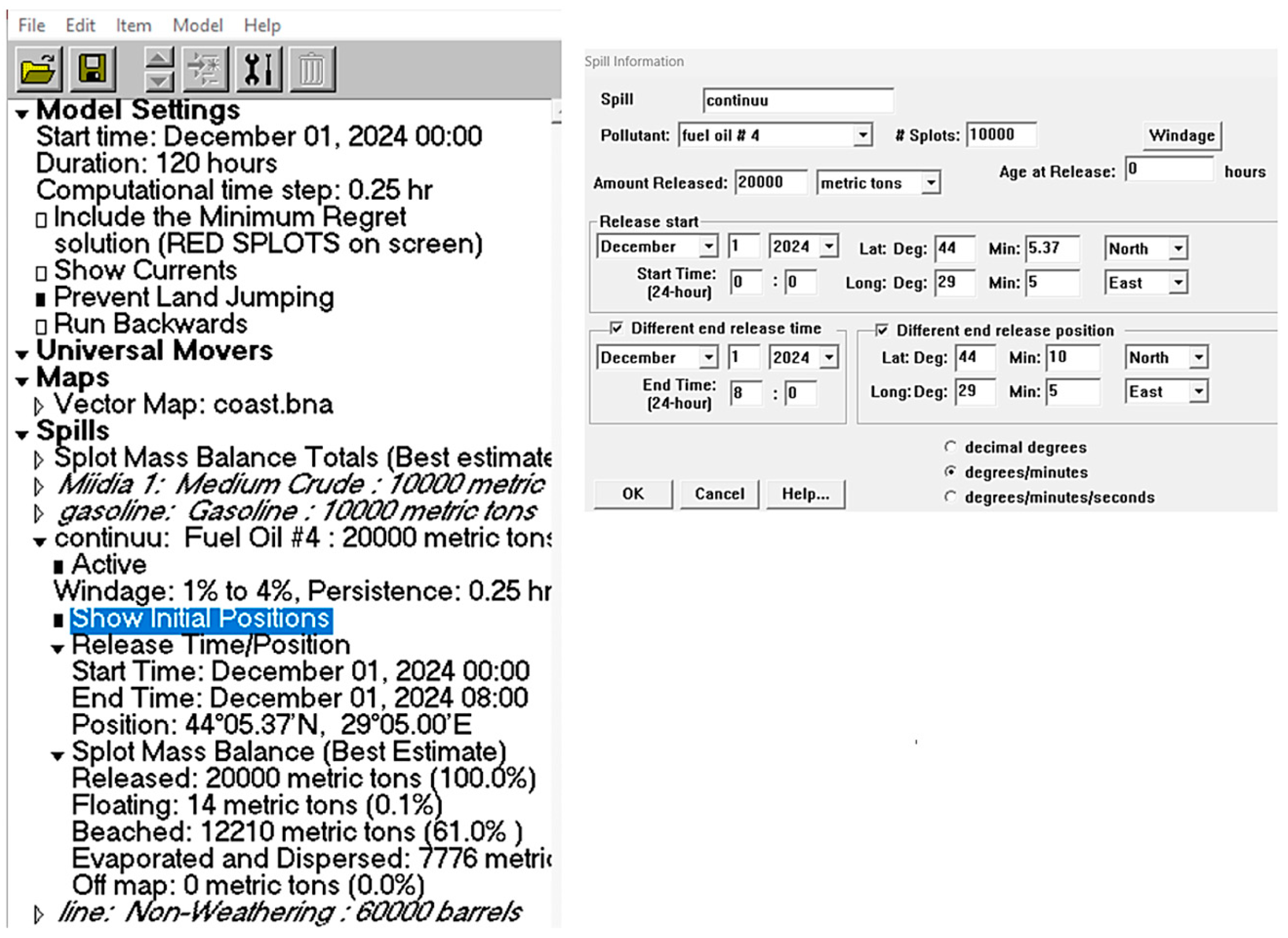Click the add item toolbar icon

tap(205, 69)
